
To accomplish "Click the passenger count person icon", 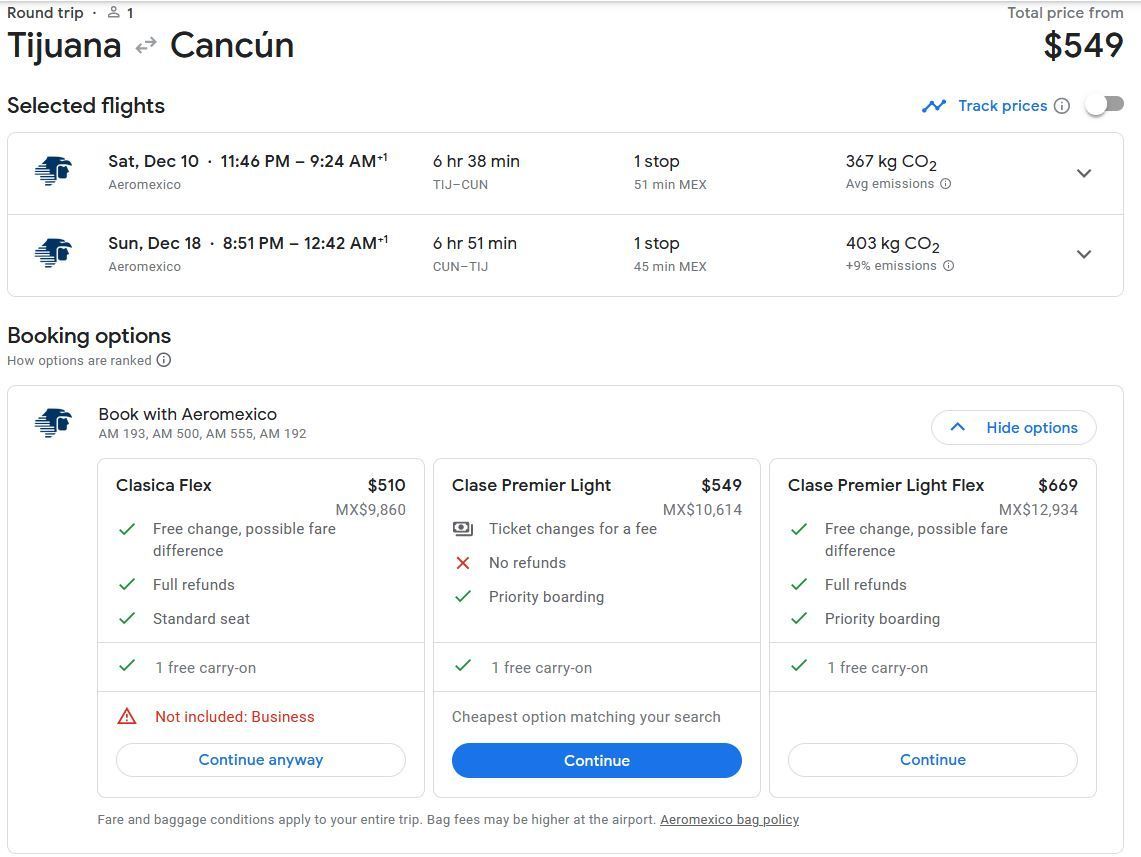I will coord(114,12).
